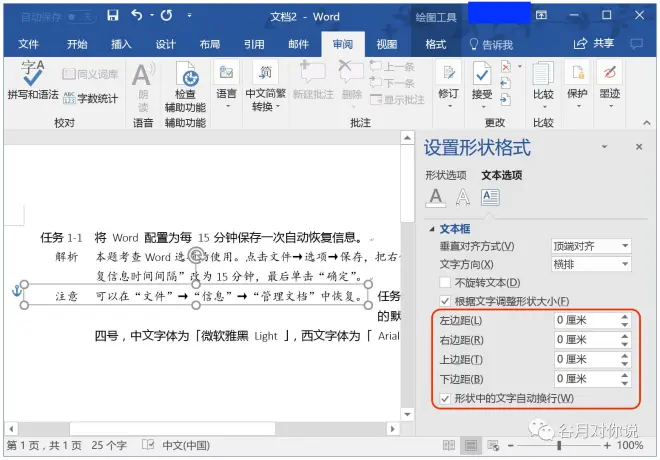Open the Accessibility checker

pyautogui.click(x=185, y=87)
